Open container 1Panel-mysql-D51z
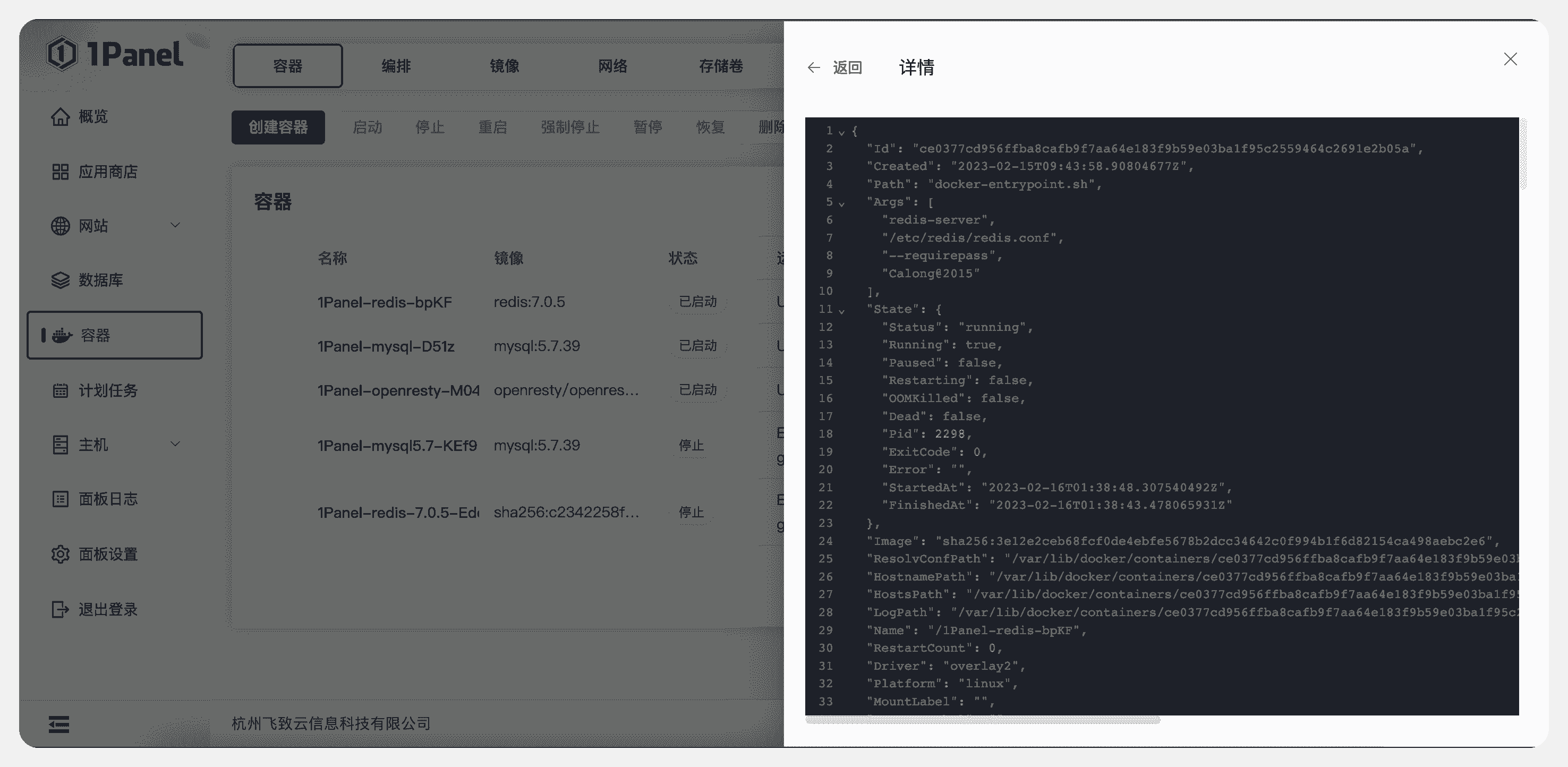 pos(386,346)
